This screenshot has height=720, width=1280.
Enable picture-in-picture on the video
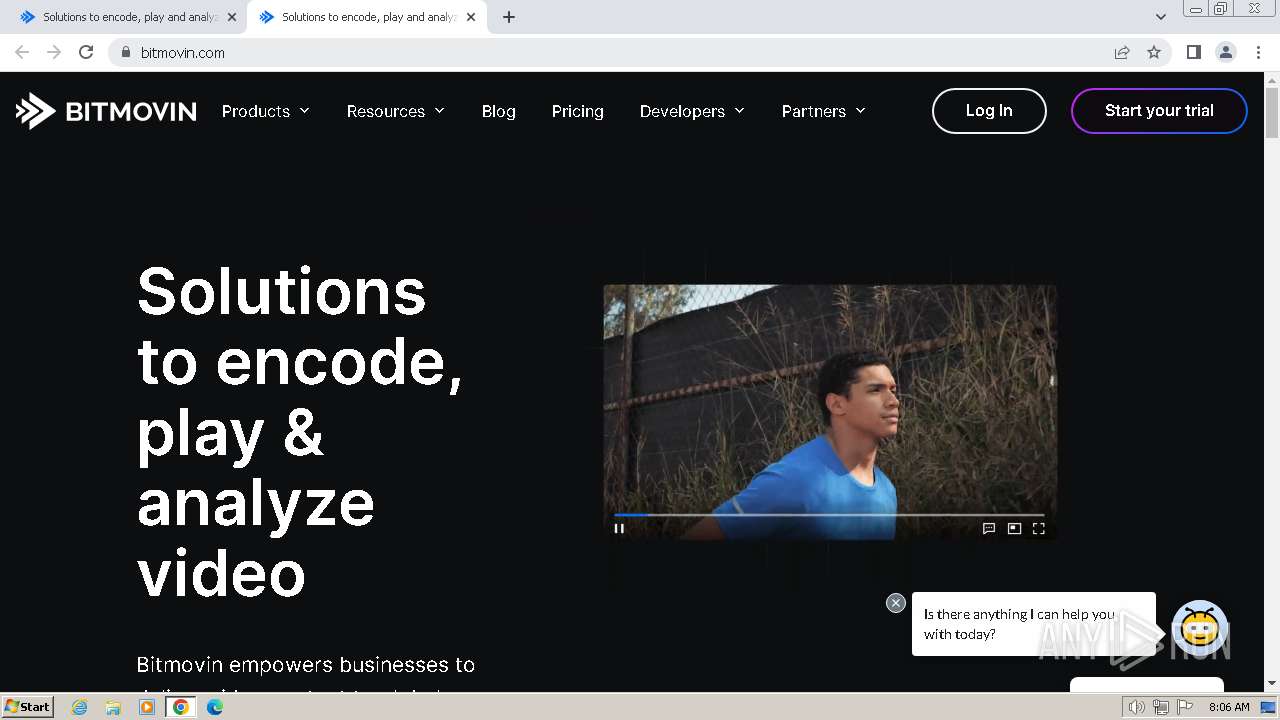coord(1014,529)
